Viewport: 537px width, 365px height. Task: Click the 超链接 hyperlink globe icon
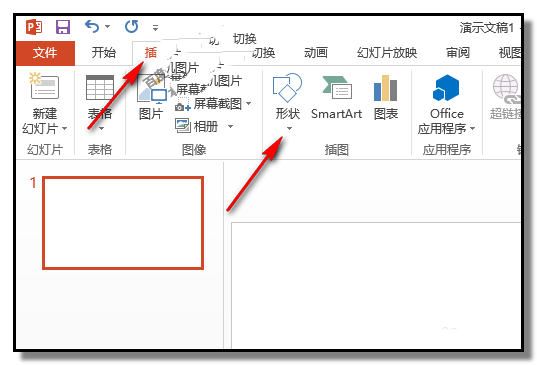pos(507,88)
